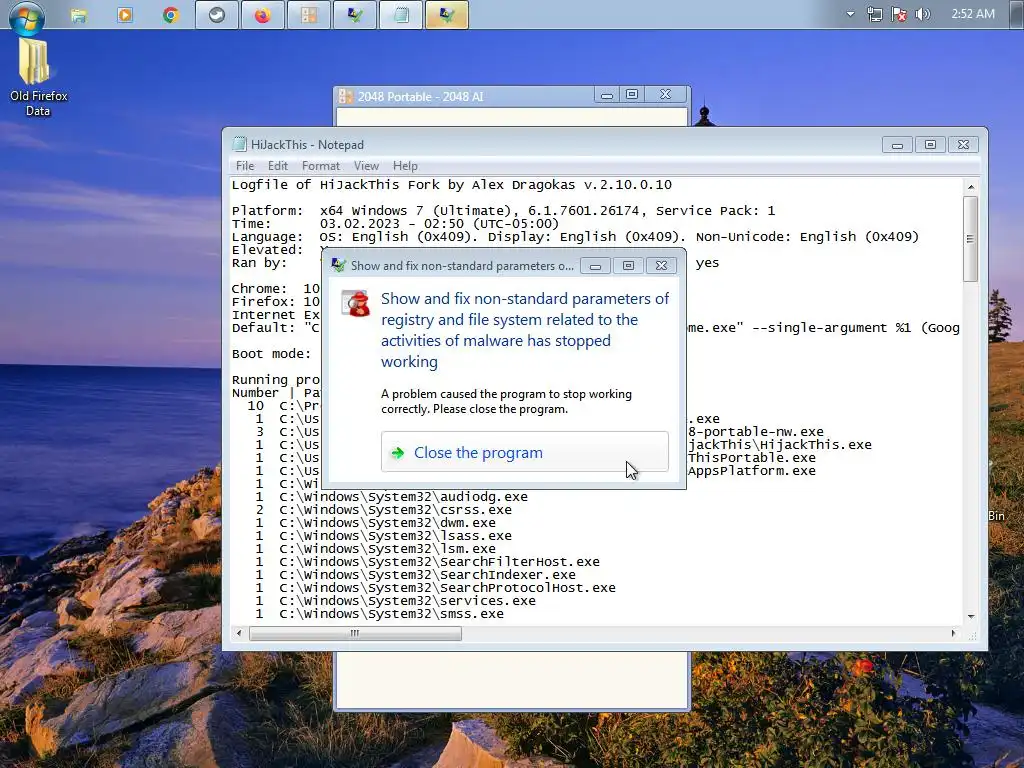The height and width of the screenshot is (768, 1024).
Task: Click the '8-portable-nw.exe' text in Notepad
Action: click(756, 432)
